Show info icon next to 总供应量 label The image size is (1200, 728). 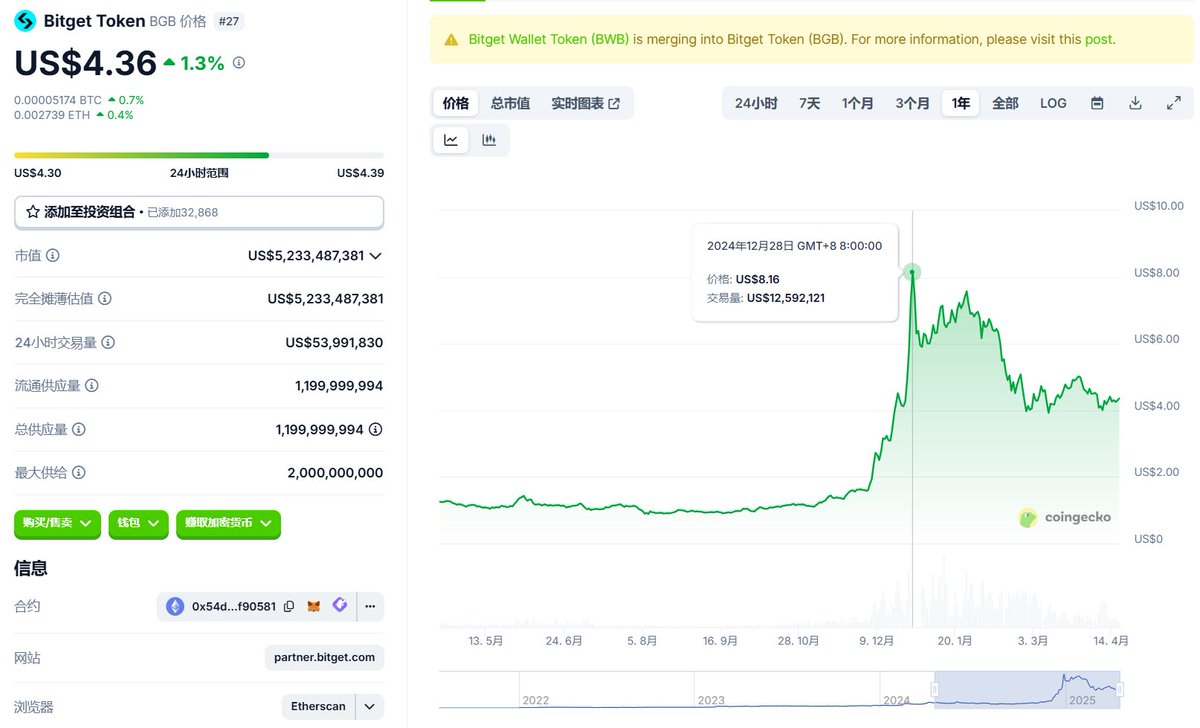79,429
